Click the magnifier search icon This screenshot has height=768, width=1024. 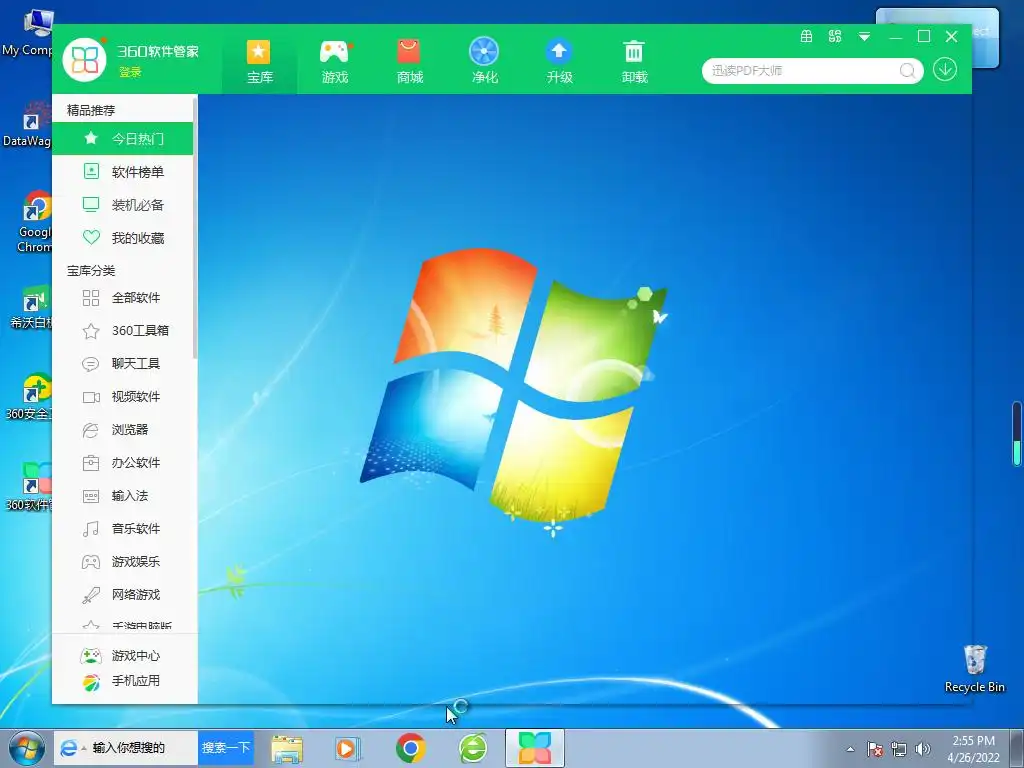pyautogui.click(x=907, y=71)
